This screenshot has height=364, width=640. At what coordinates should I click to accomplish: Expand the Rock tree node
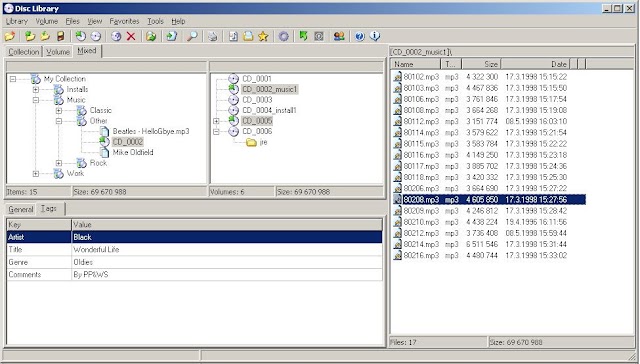tap(59, 163)
